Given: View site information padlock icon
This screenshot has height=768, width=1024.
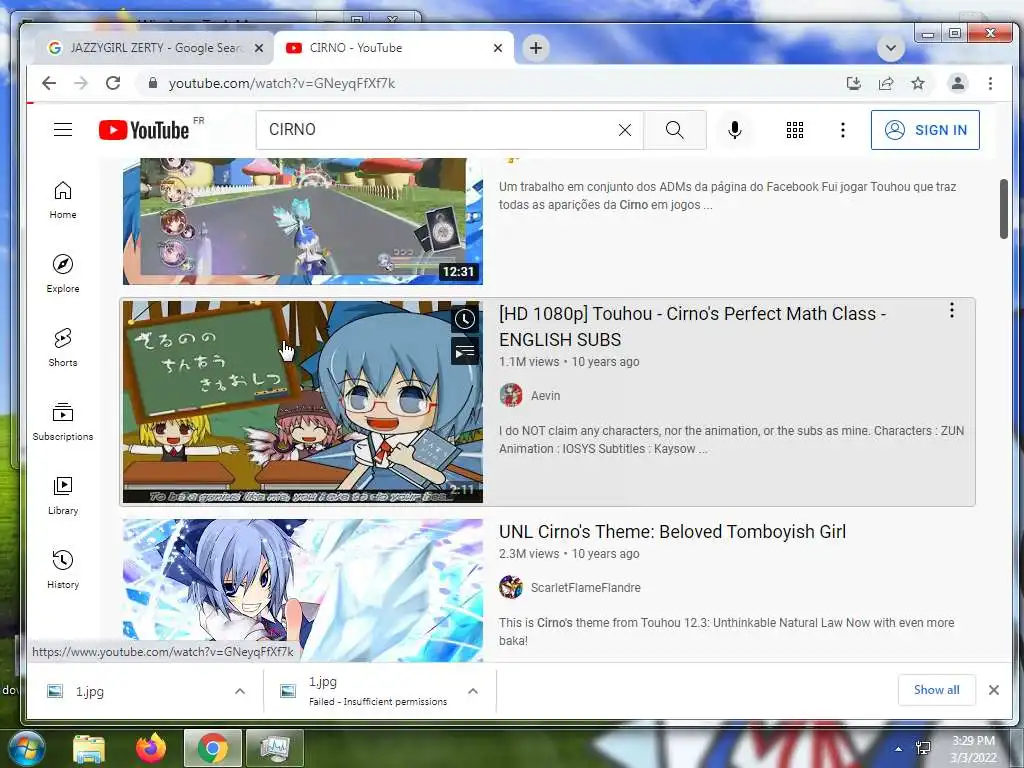Looking at the screenshot, I should pyautogui.click(x=153, y=83).
